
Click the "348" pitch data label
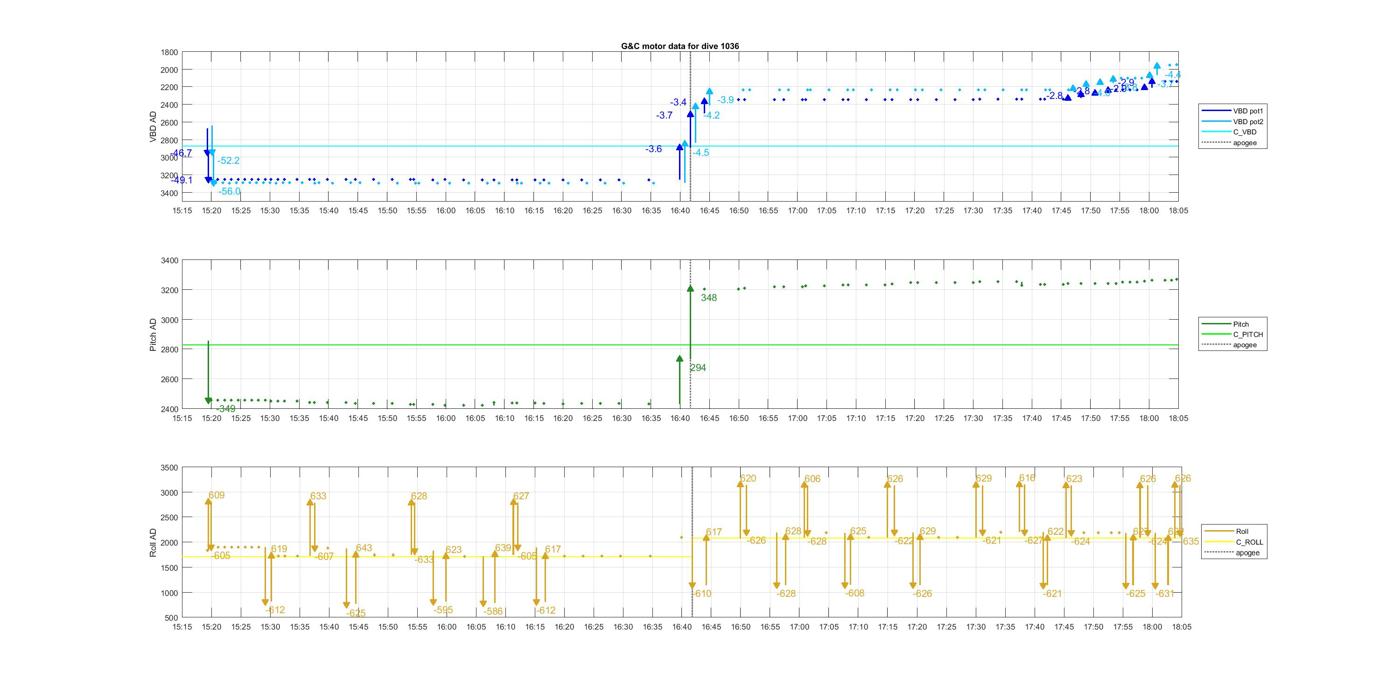click(x=709, y=298)
